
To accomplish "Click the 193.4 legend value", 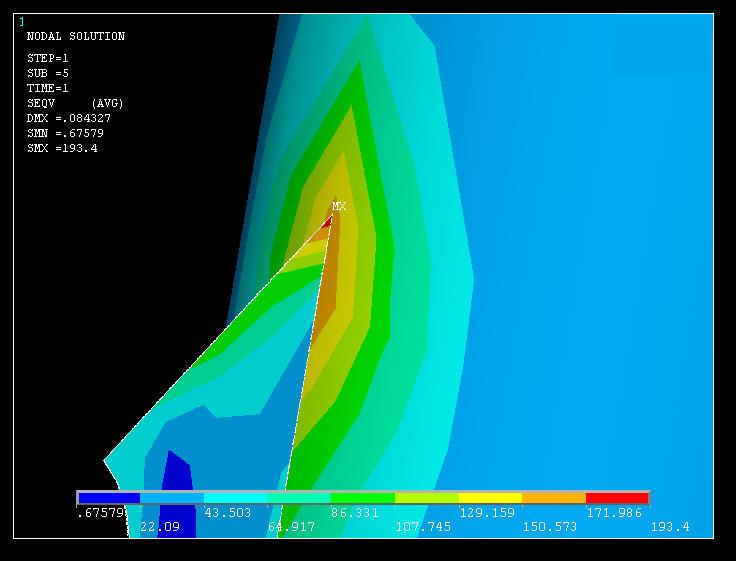I will [x=670, y=527].
